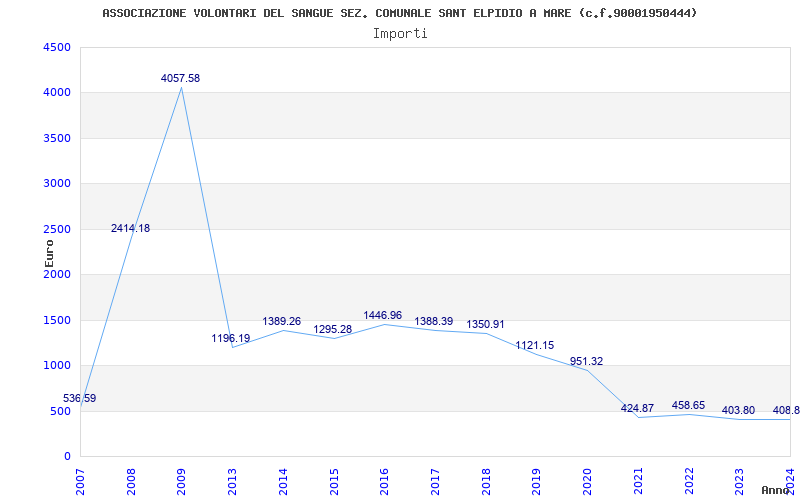
Task: Select the 2015 x-axis year label
Action: click(x=334, y=482)
